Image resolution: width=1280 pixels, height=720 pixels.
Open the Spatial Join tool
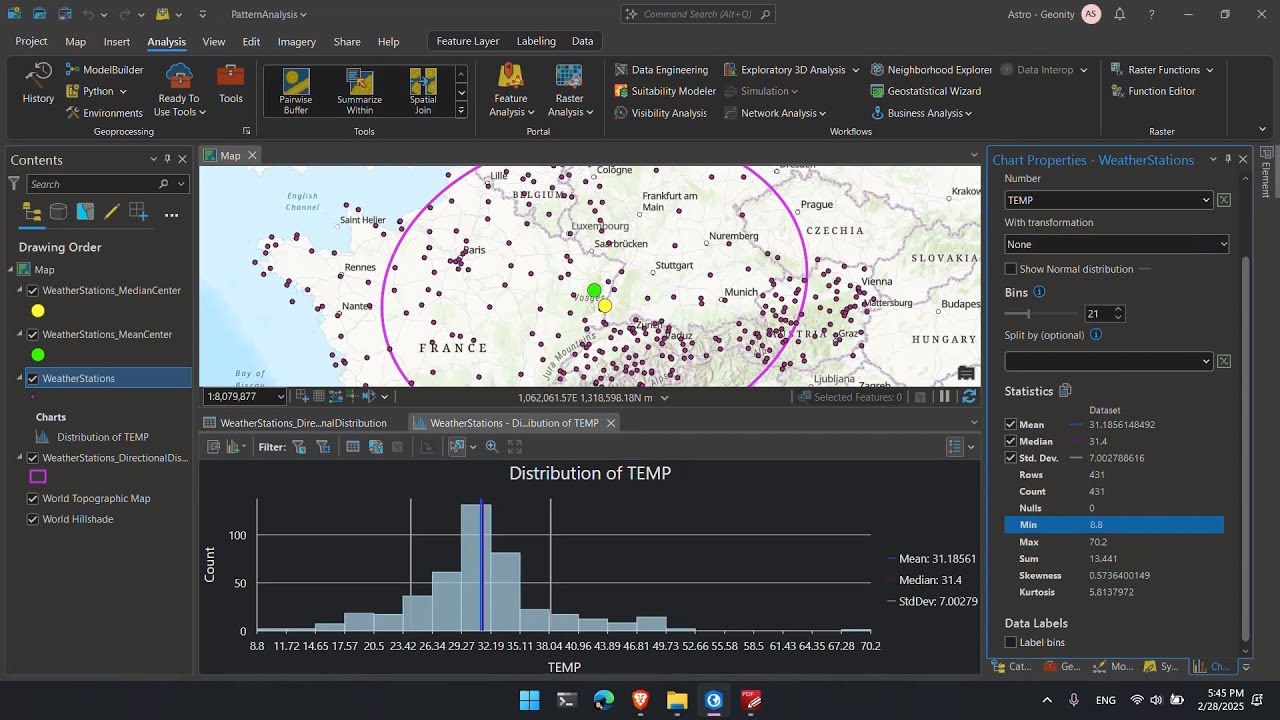[x=423, y=92]
